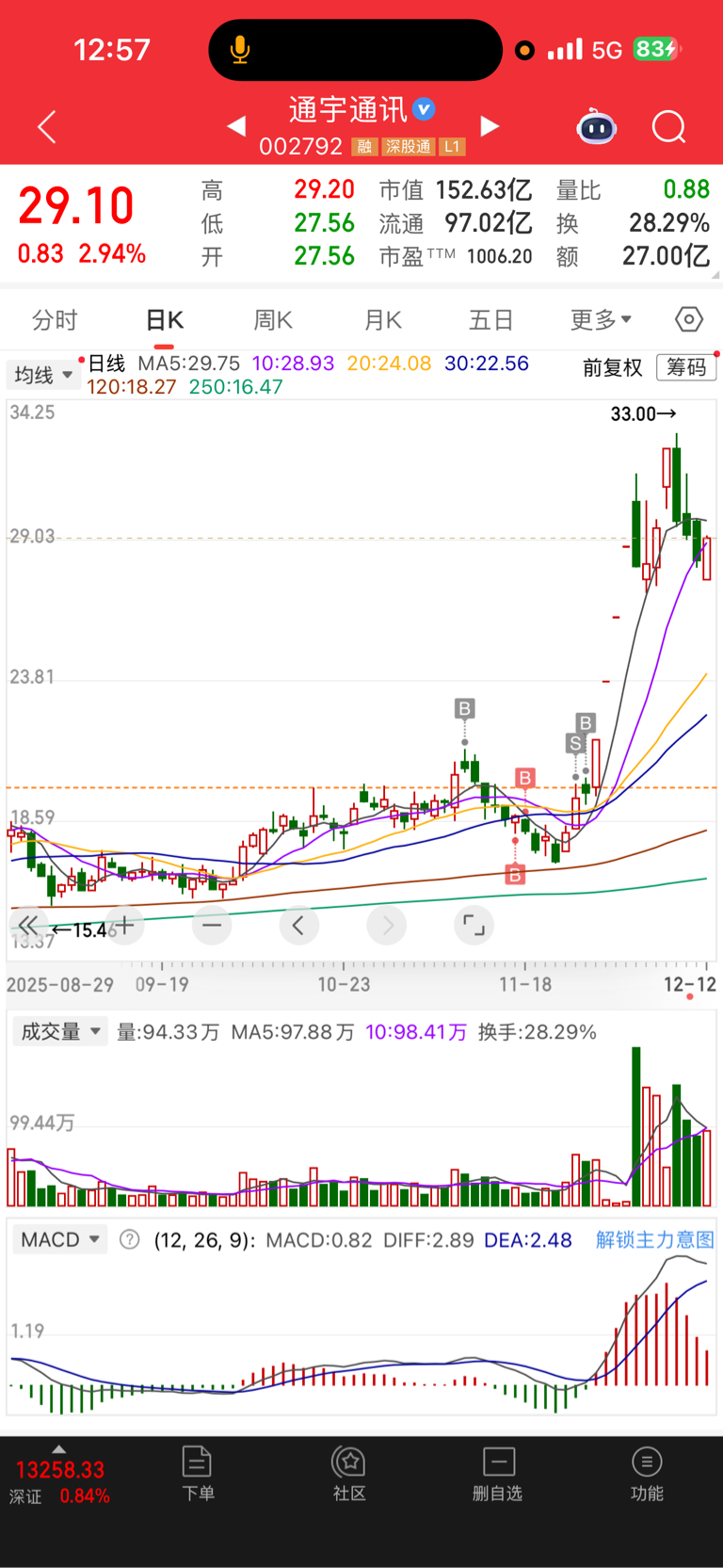Tap the L1 level tag

452,147
